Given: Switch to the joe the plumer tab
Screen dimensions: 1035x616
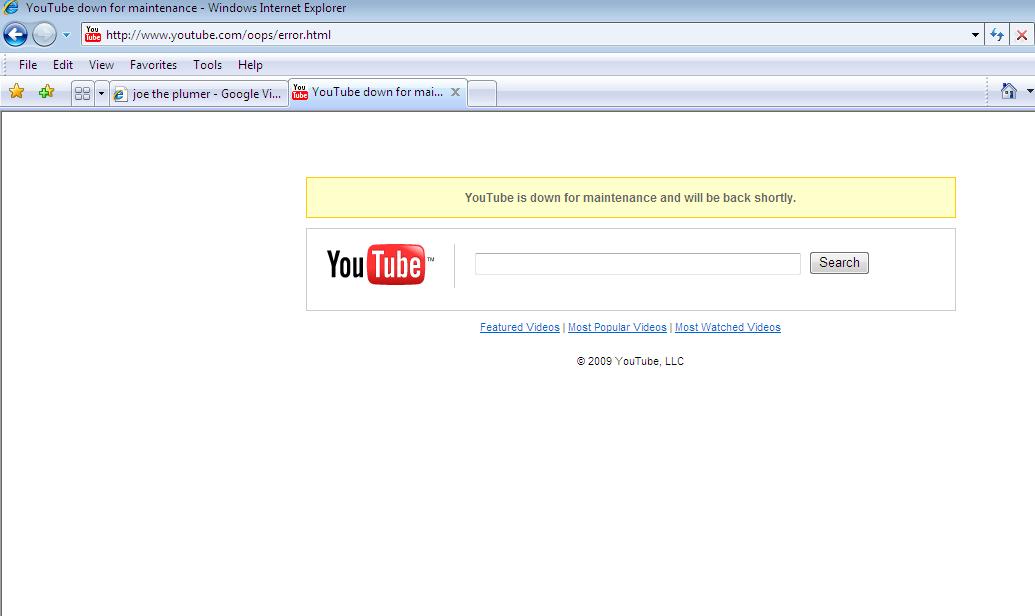Looking at the screenshot, I should (199, 94).
